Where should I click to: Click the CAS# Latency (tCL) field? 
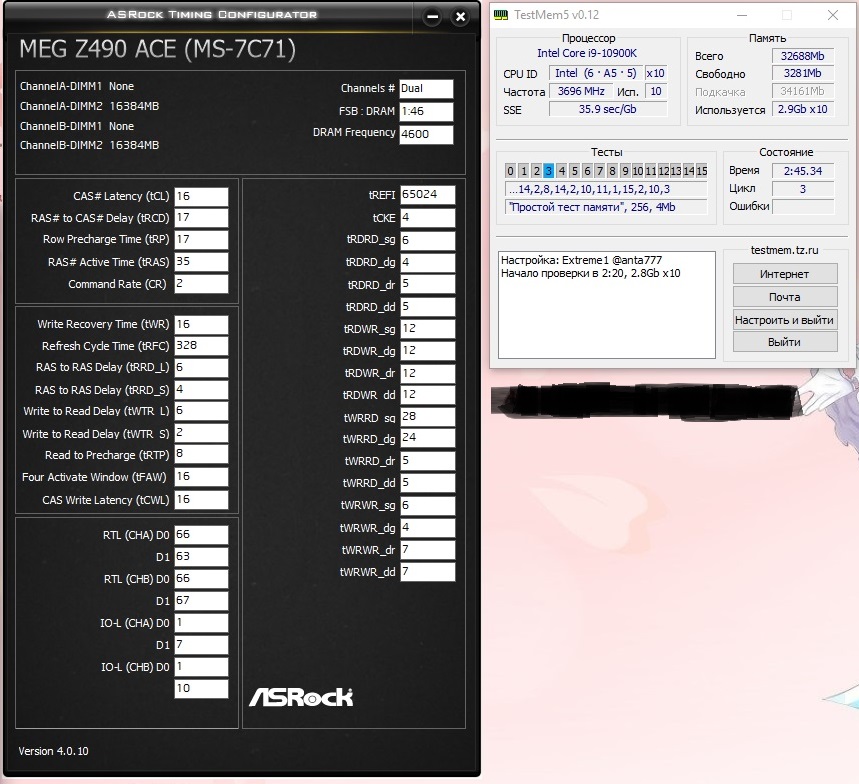(201, 196)
